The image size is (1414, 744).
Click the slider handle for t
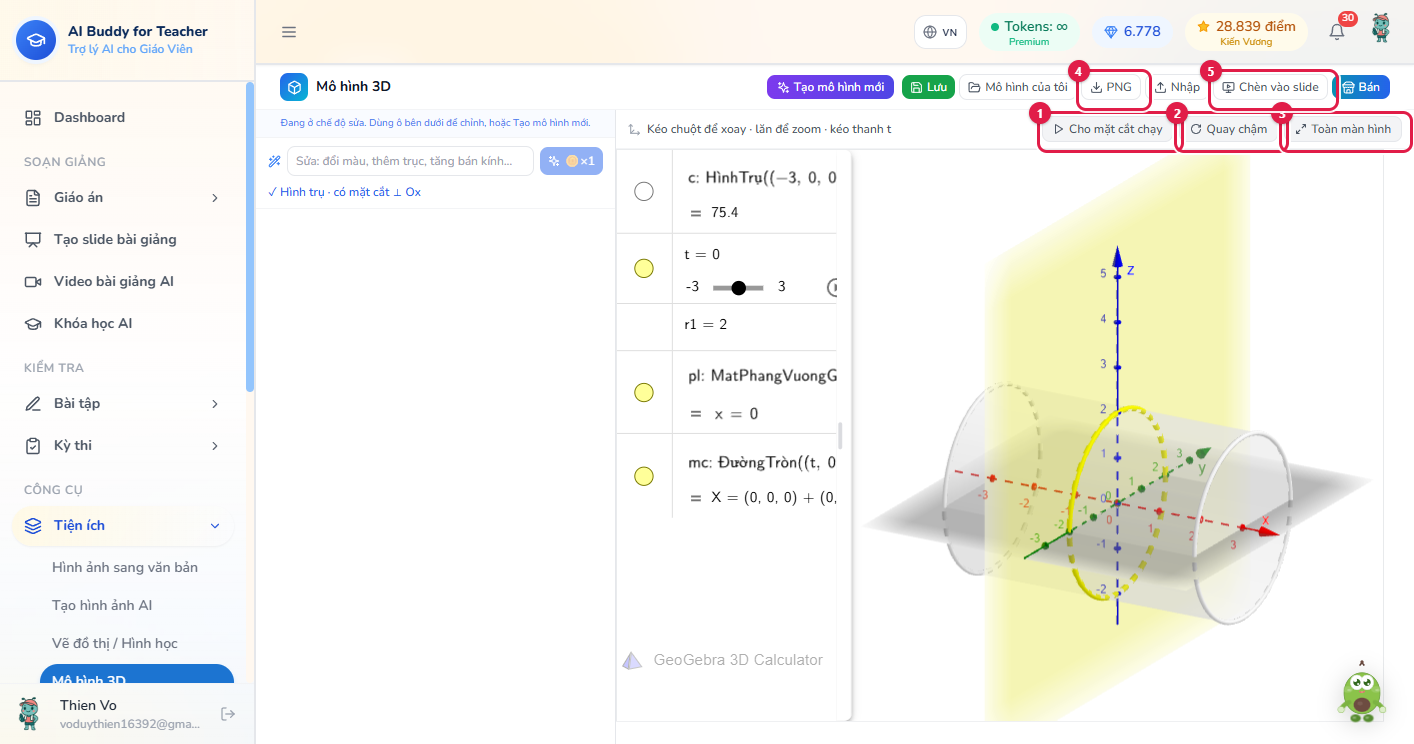point(738,288)
